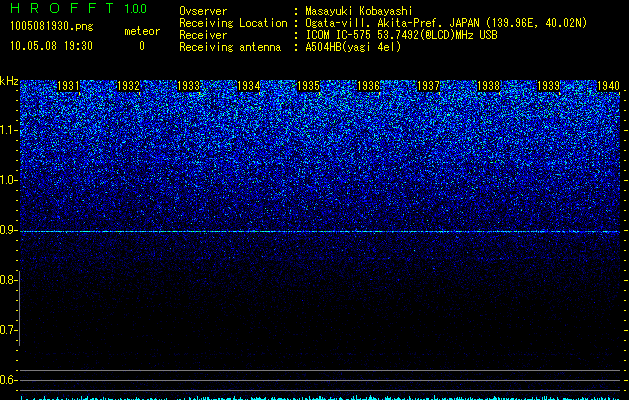Viewport: 629px width, 400px height.
Task: Click the observer name Masayuki Kobayashi
Action: [x=359, y=11]
